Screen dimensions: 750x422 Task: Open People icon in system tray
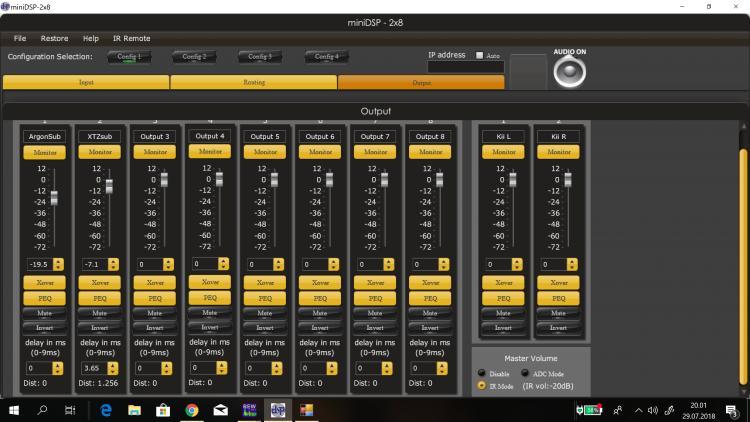618,410
